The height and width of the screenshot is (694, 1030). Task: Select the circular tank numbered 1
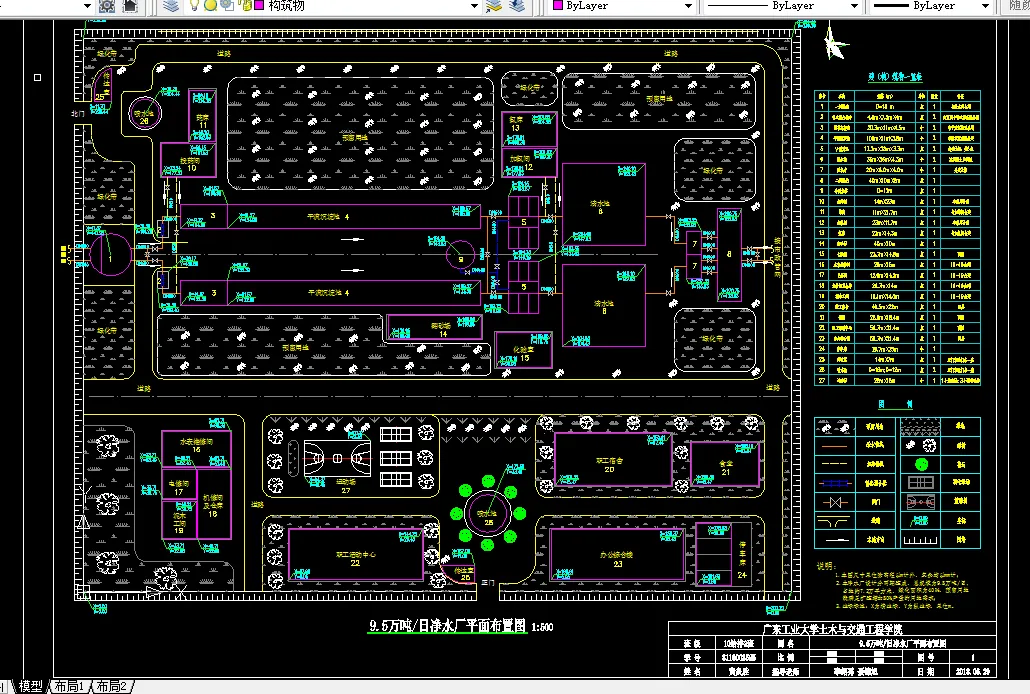110,254
